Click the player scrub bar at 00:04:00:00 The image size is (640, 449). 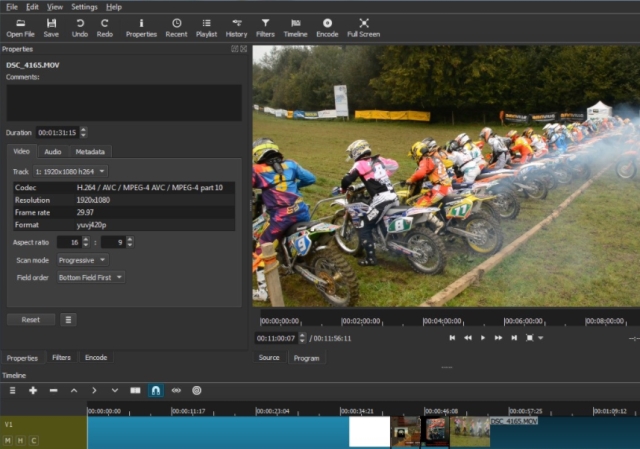(442, 321)
